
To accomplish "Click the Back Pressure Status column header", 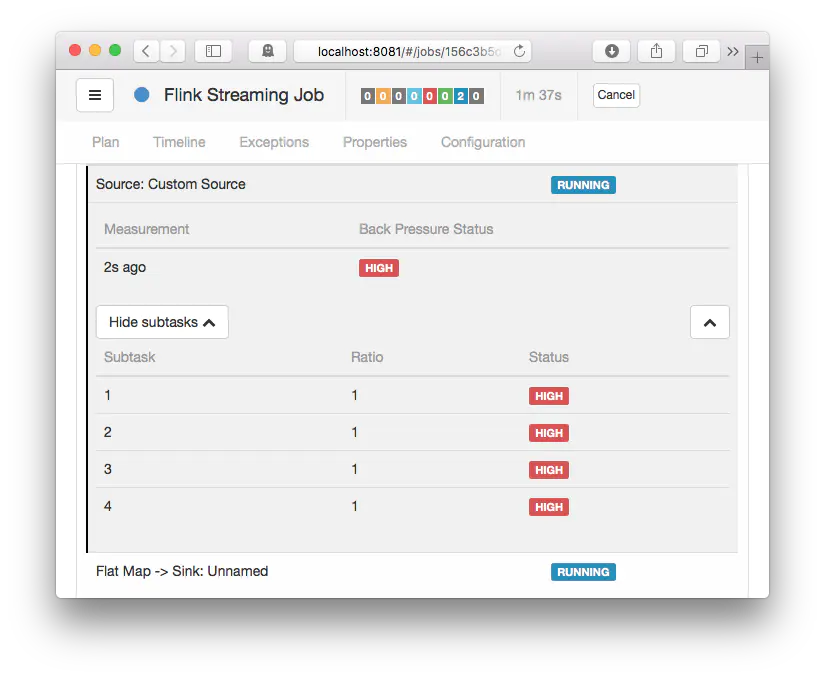I will (426, 229).
